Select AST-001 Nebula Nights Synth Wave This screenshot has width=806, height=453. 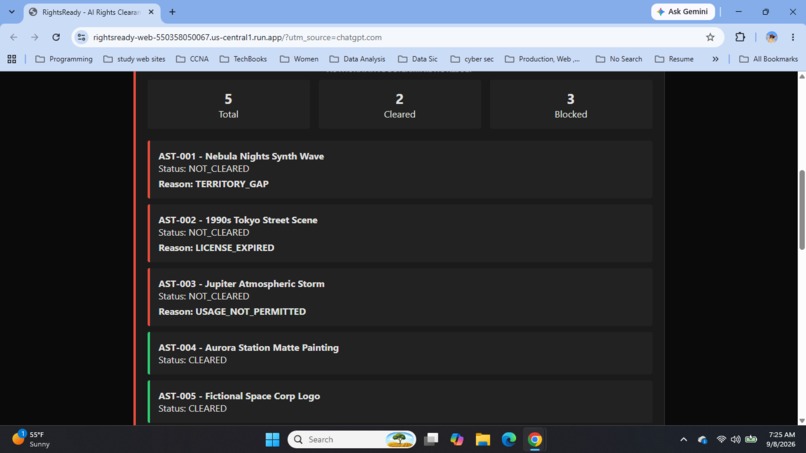pyautogui.click(x=400, y=170)
